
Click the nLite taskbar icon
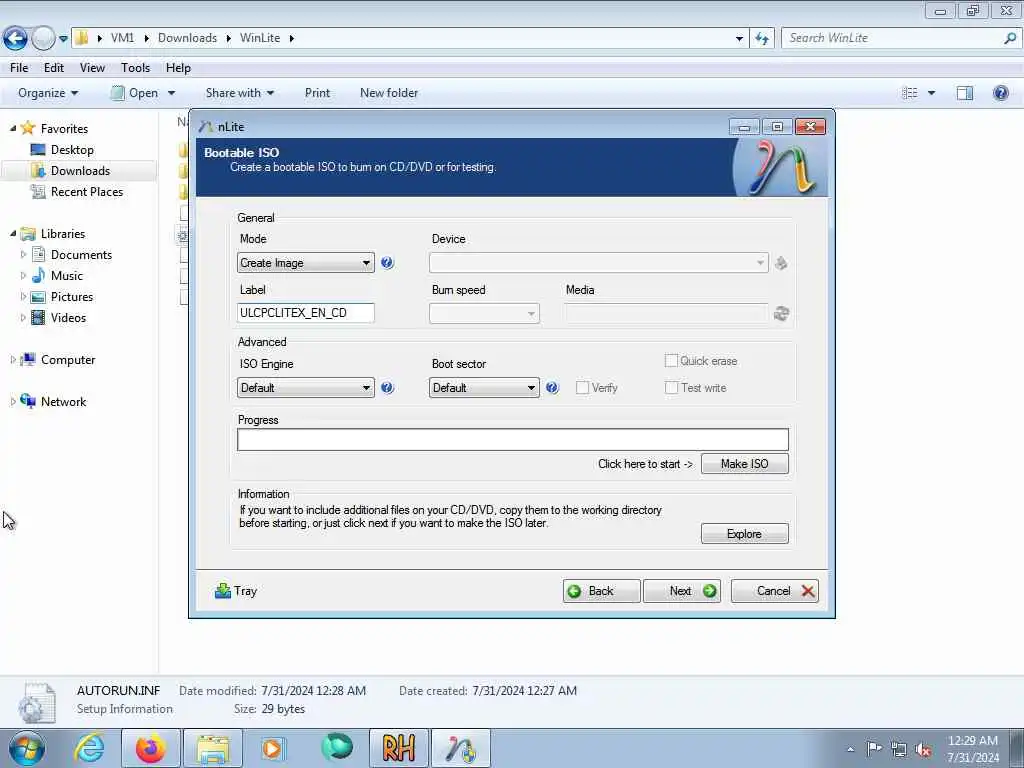pyautogui.click(x=461, y=748)
